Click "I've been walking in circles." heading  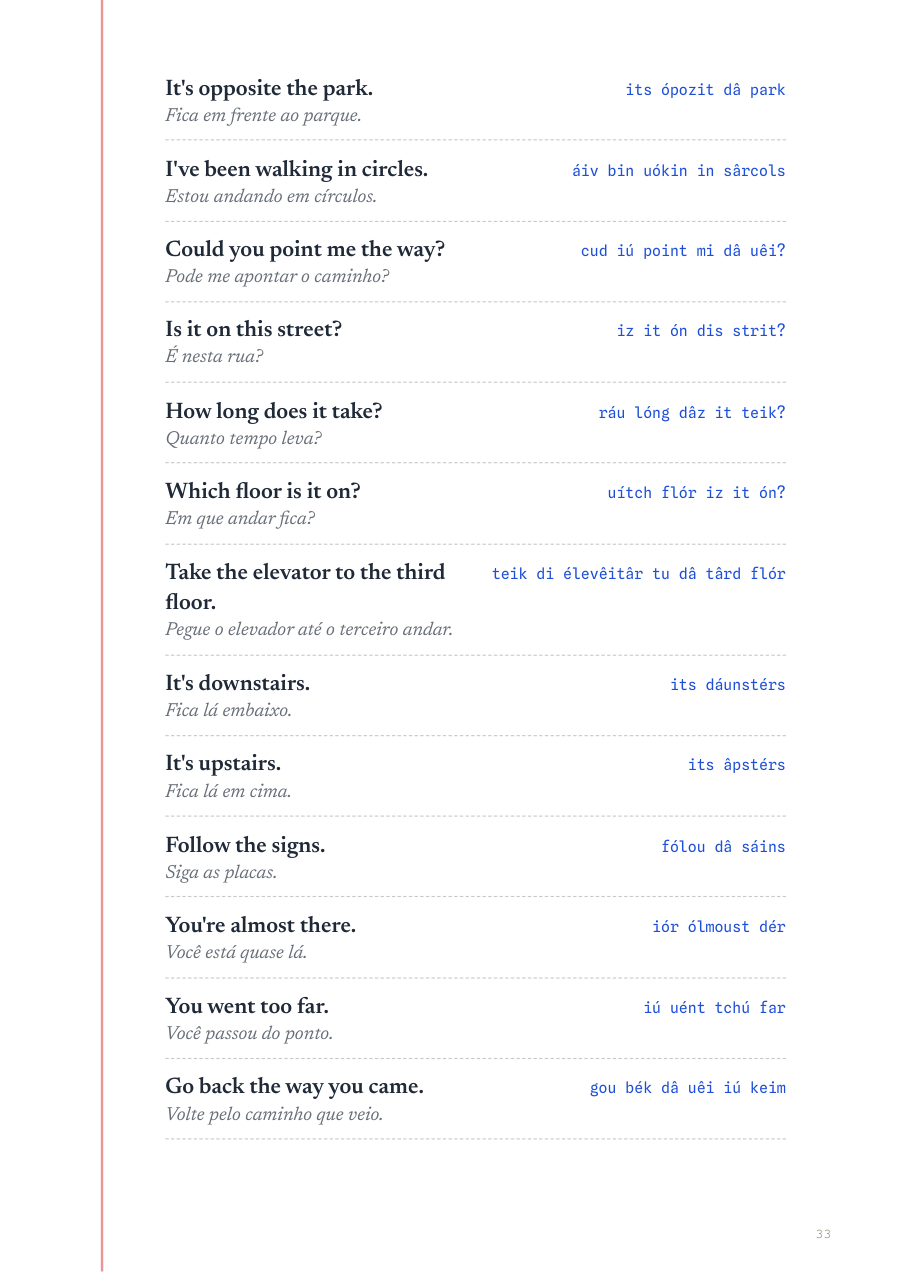tap(296, 170)
